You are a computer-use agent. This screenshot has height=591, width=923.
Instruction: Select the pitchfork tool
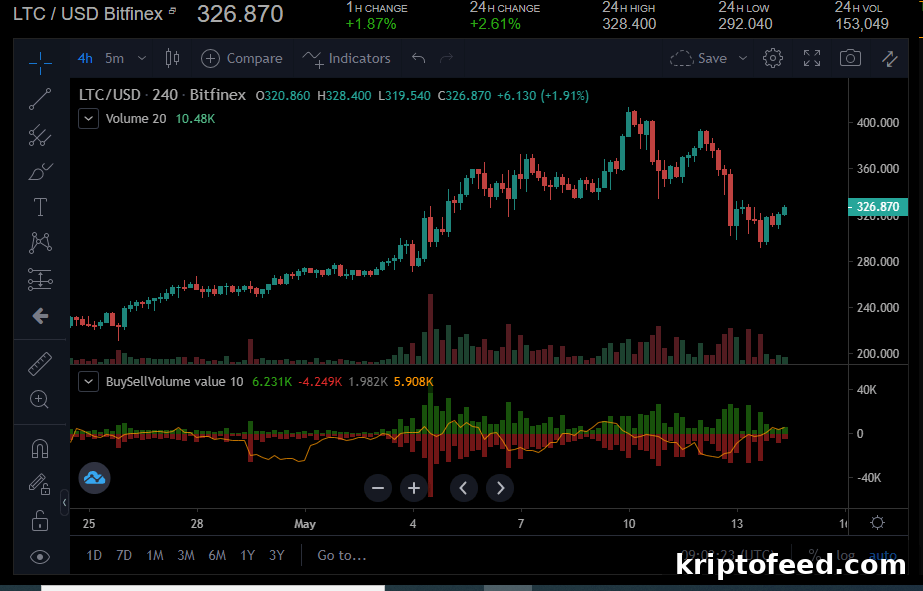pyautogui.click(x=40, y=135)
